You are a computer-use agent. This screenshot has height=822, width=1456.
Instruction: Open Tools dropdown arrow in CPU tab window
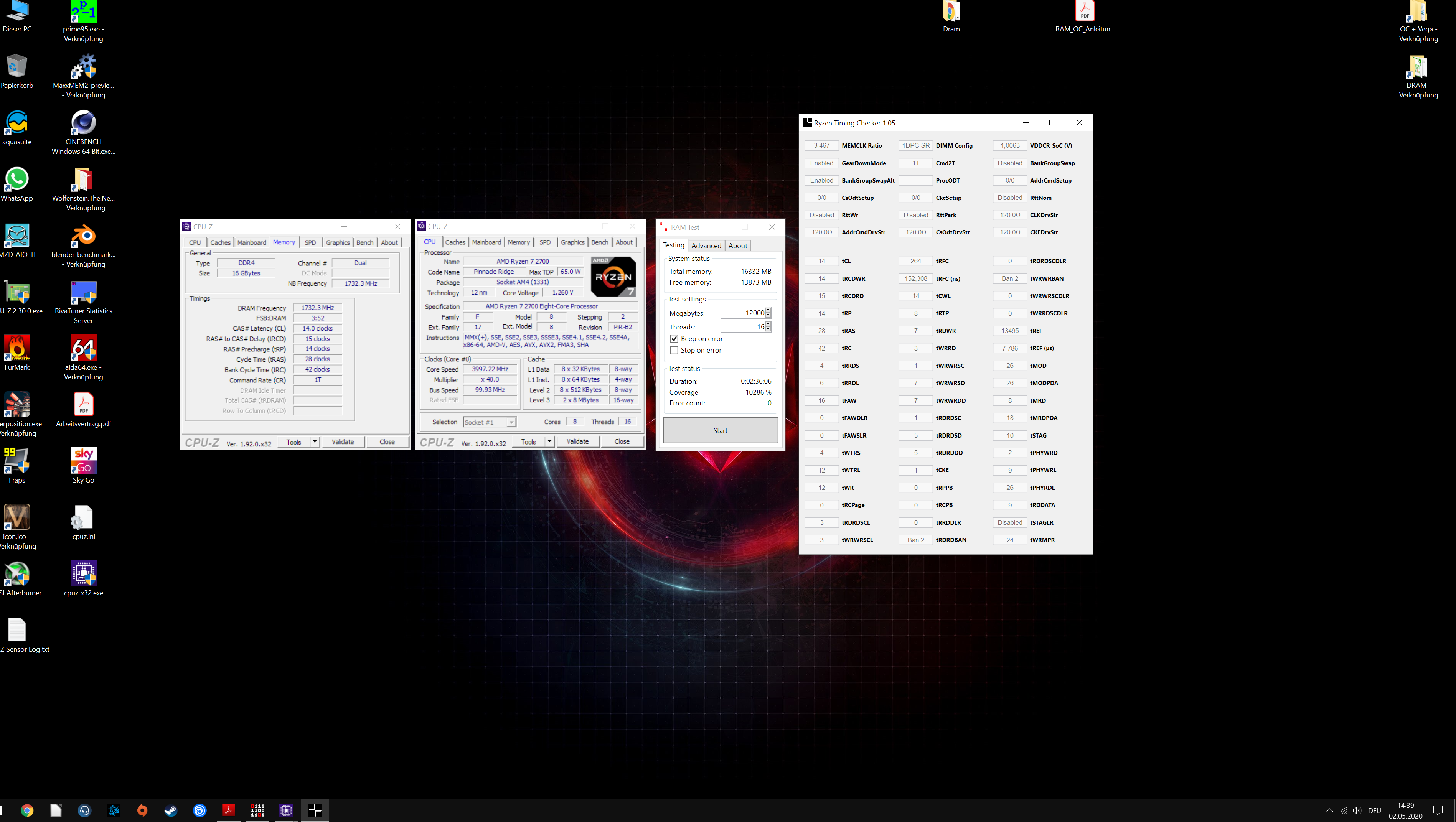(x=549, y=441)
